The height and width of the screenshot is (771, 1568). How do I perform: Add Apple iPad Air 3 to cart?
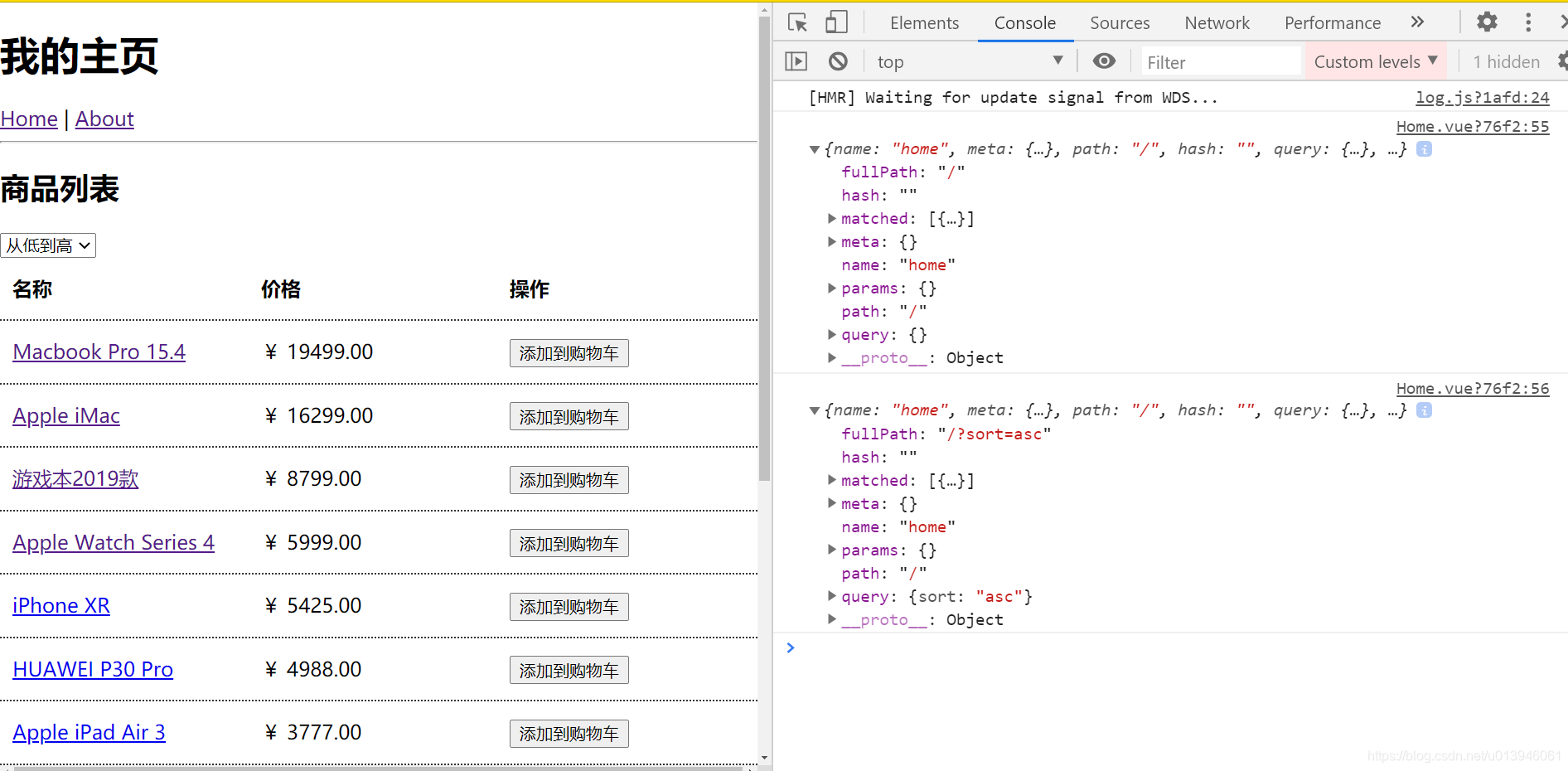[569, 734]
